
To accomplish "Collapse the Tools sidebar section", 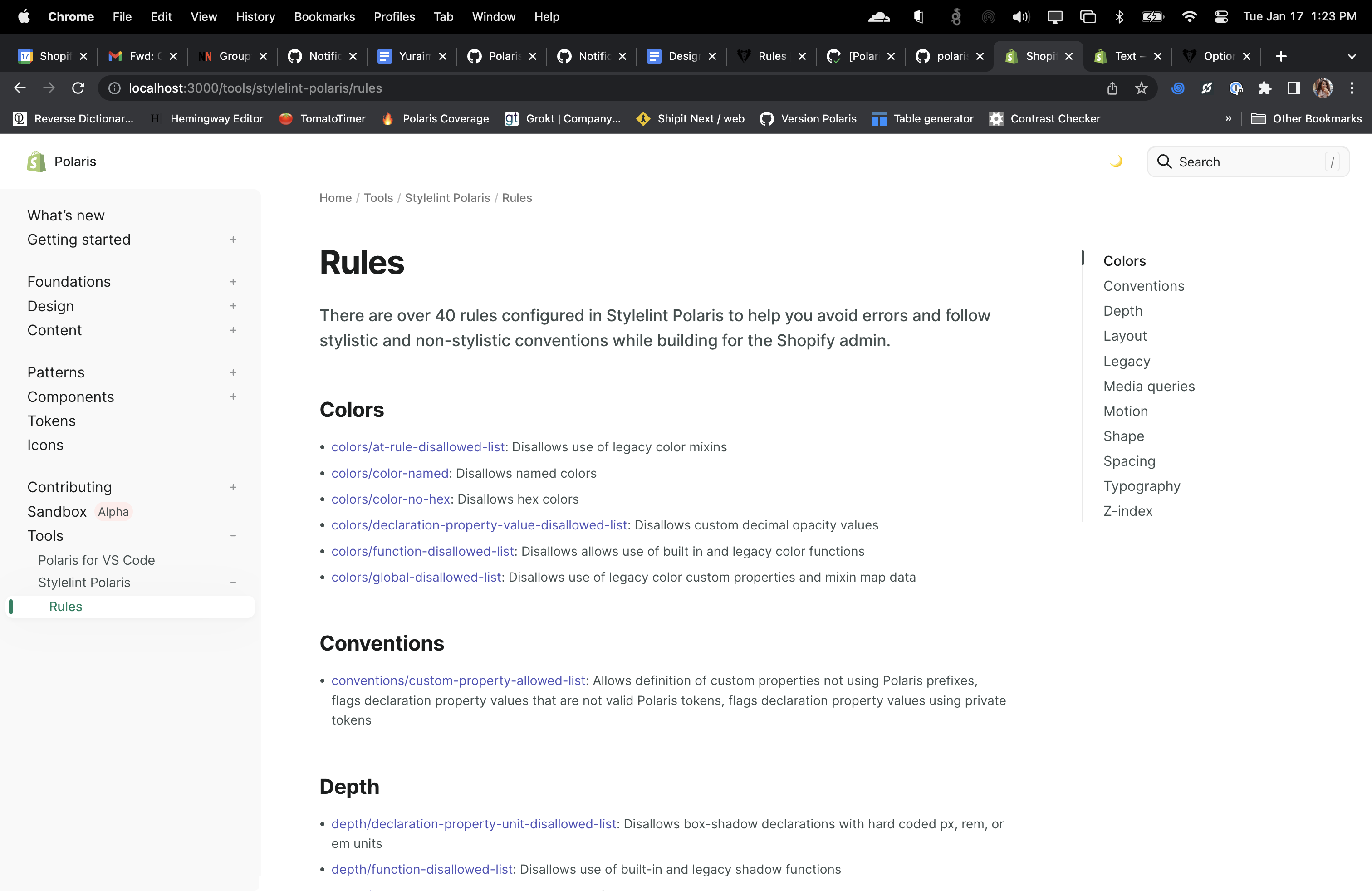I will [x=233, y=536].
